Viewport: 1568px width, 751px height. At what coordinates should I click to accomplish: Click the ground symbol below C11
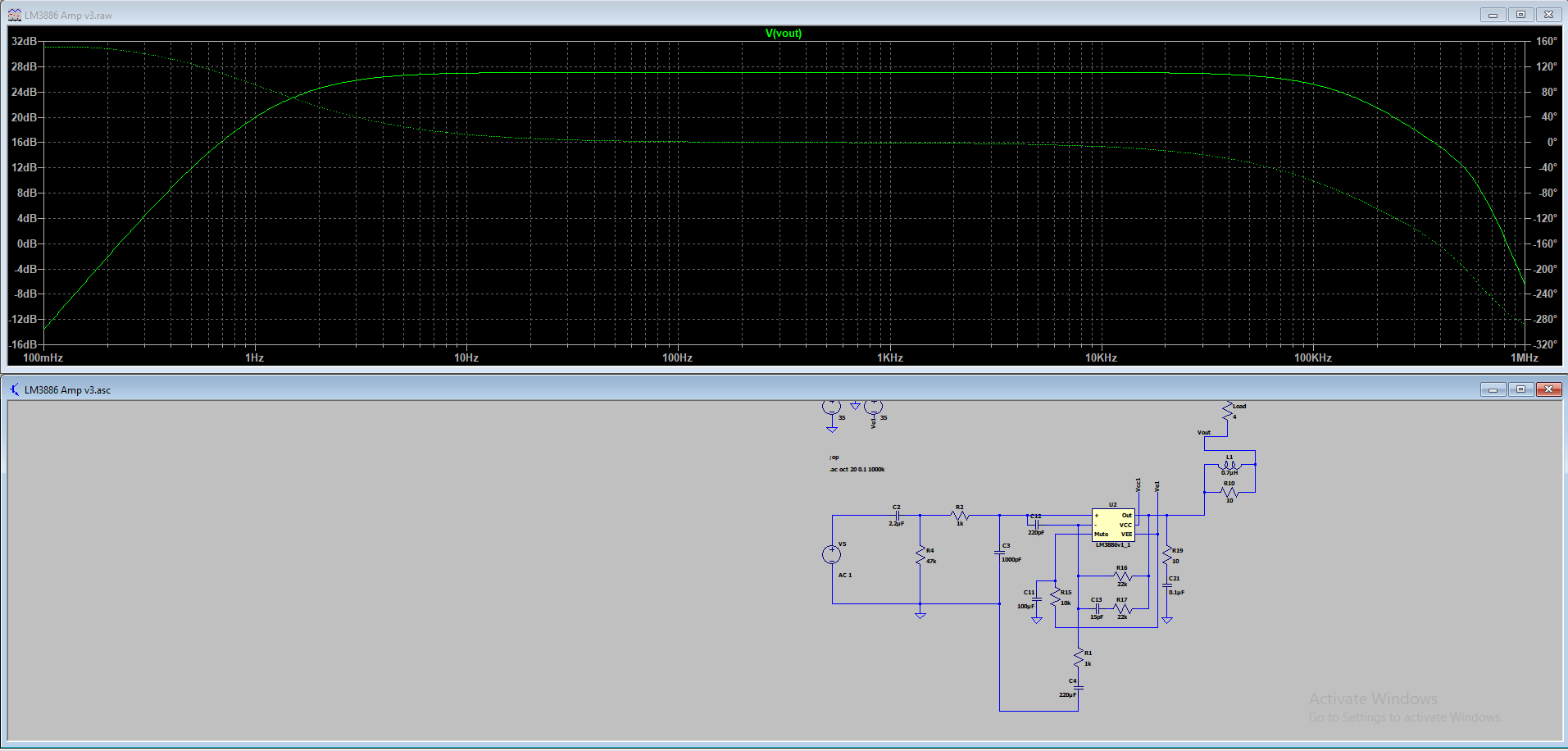click(1036, 621)
